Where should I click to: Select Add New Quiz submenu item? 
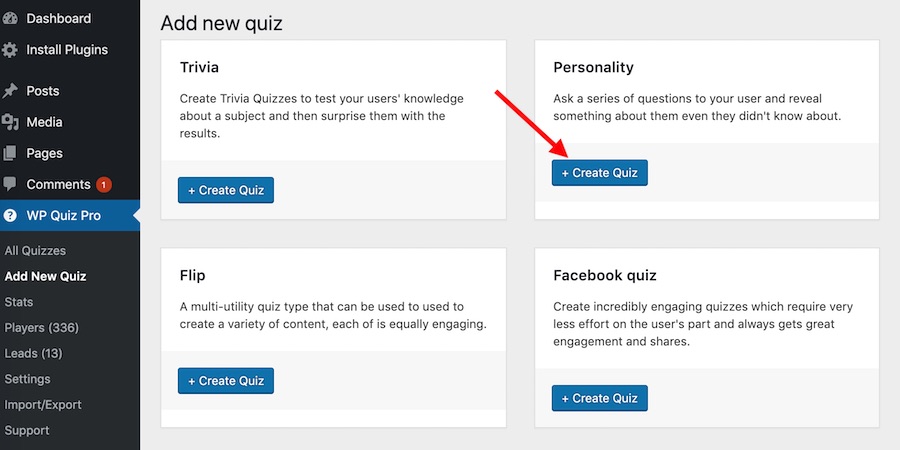[x=46, y=276]
